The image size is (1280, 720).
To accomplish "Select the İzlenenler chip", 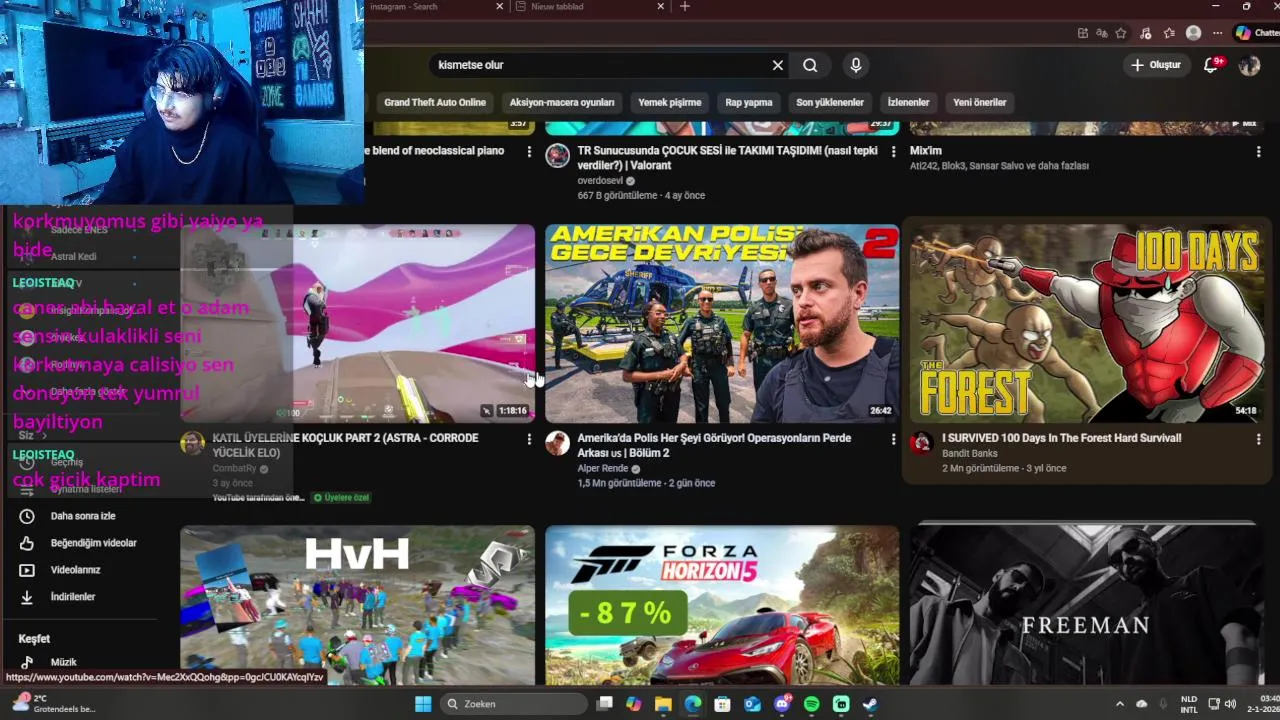I will pos(909,102).
